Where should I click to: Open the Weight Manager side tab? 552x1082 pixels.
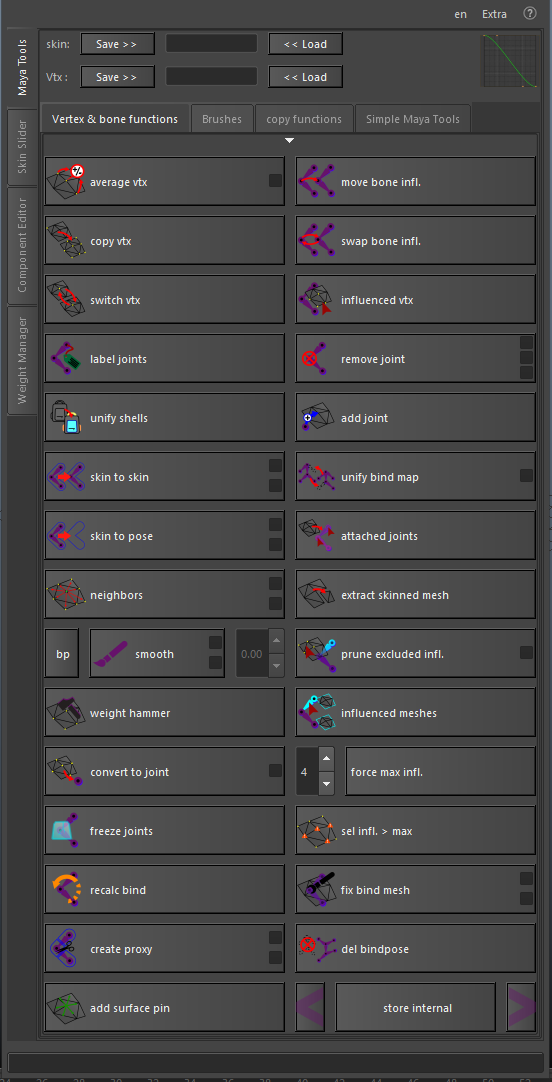[x=22, y=360]
